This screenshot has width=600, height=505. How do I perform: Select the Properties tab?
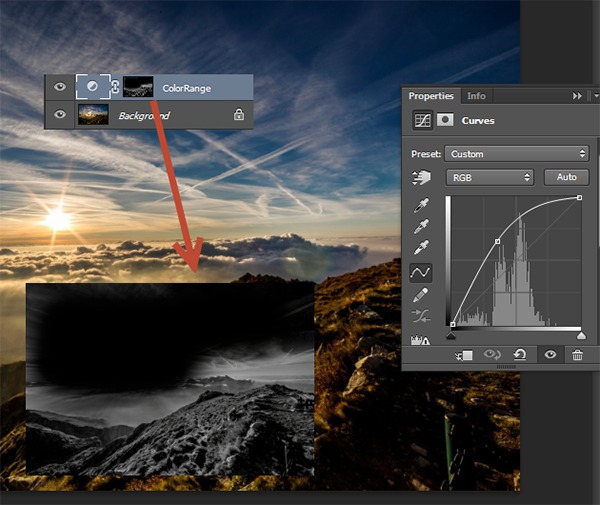click(431, 96)
